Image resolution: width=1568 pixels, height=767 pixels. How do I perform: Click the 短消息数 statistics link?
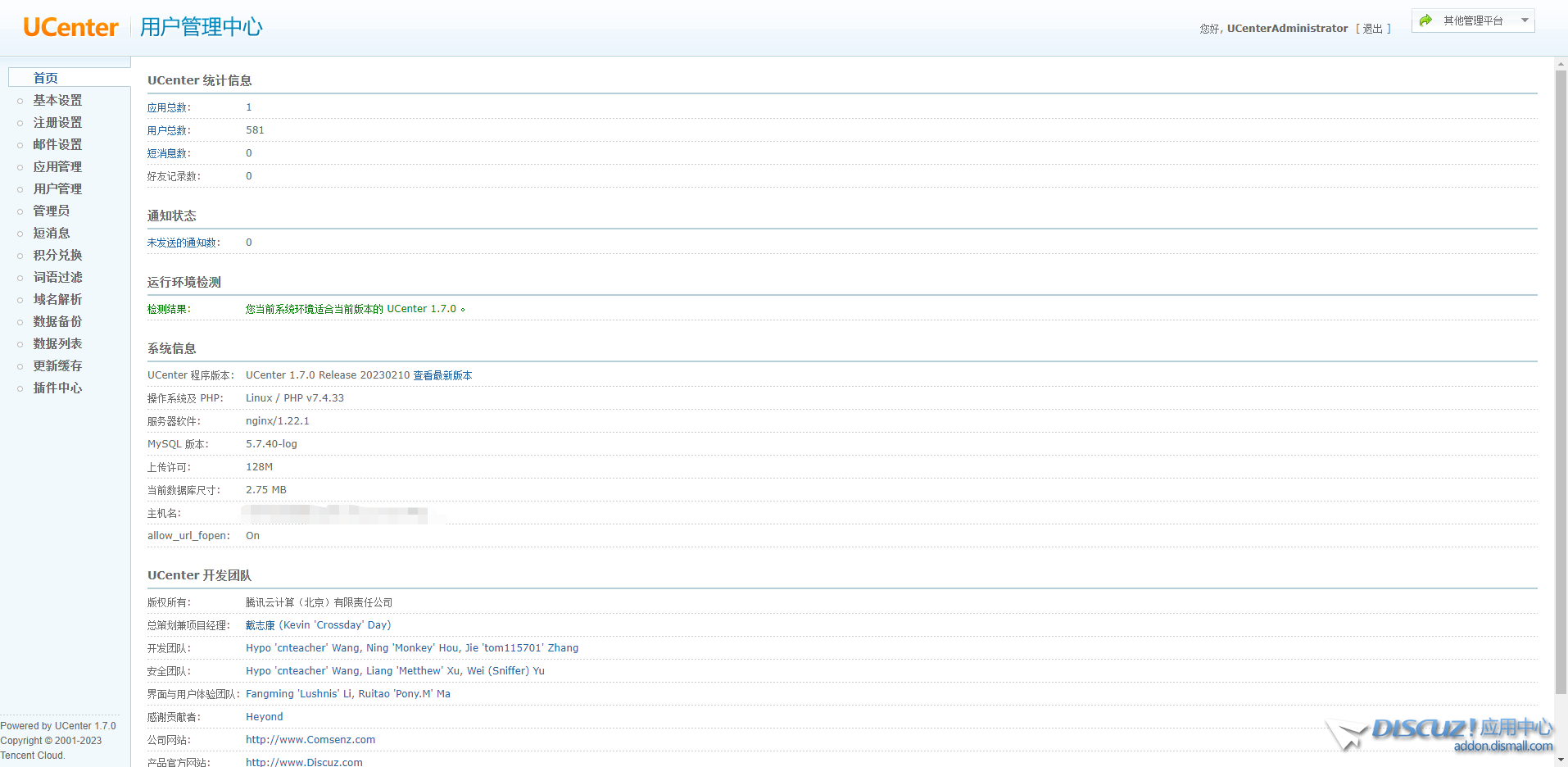click(167, 153)
